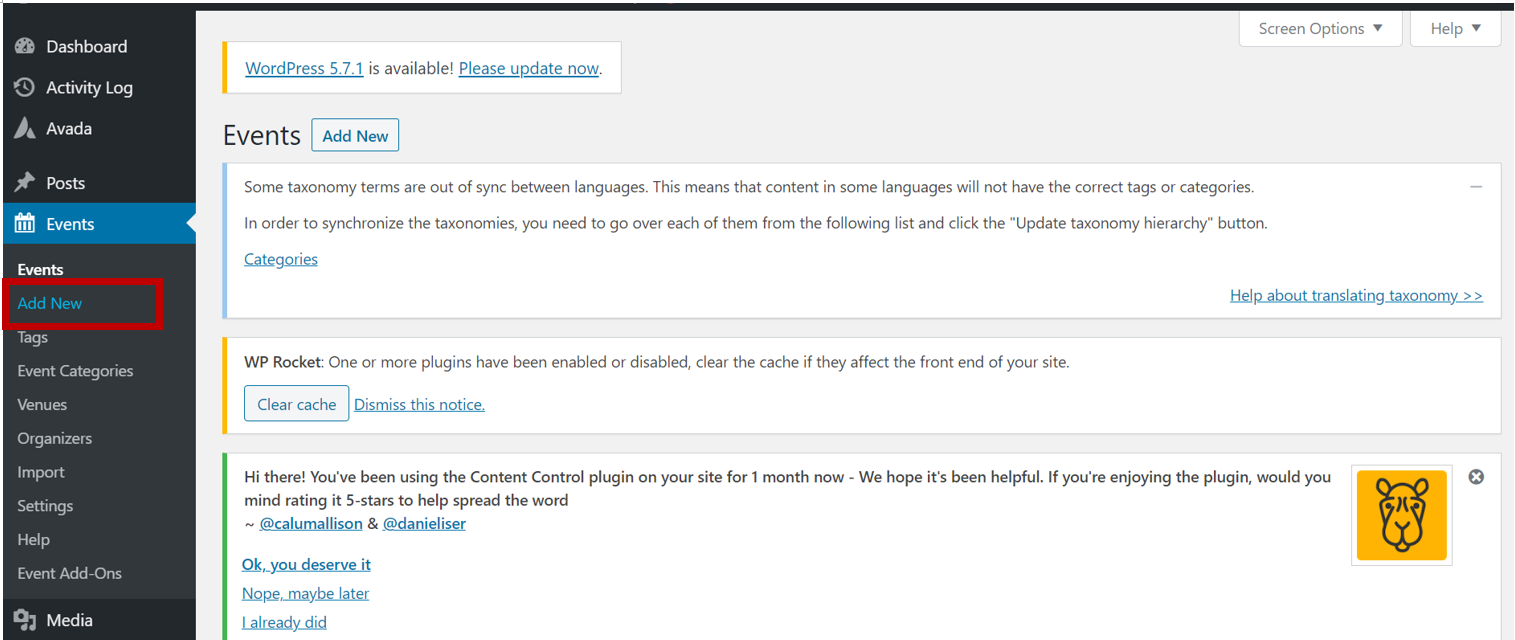Open Add New in Events submenu
This screenshot has height=640, width=1515.
[50, 303]
